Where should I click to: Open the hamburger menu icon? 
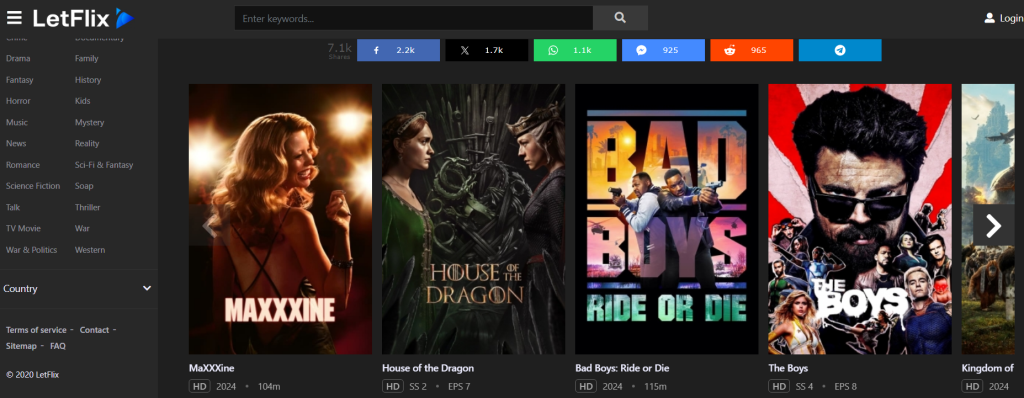(14, 18)
